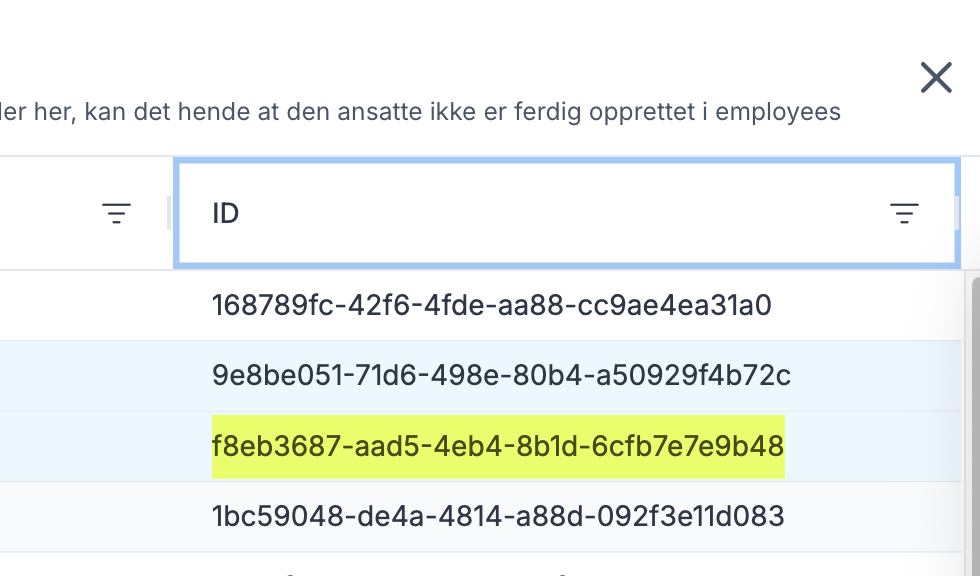Open the filter menu in the ID column

(904, 213)
